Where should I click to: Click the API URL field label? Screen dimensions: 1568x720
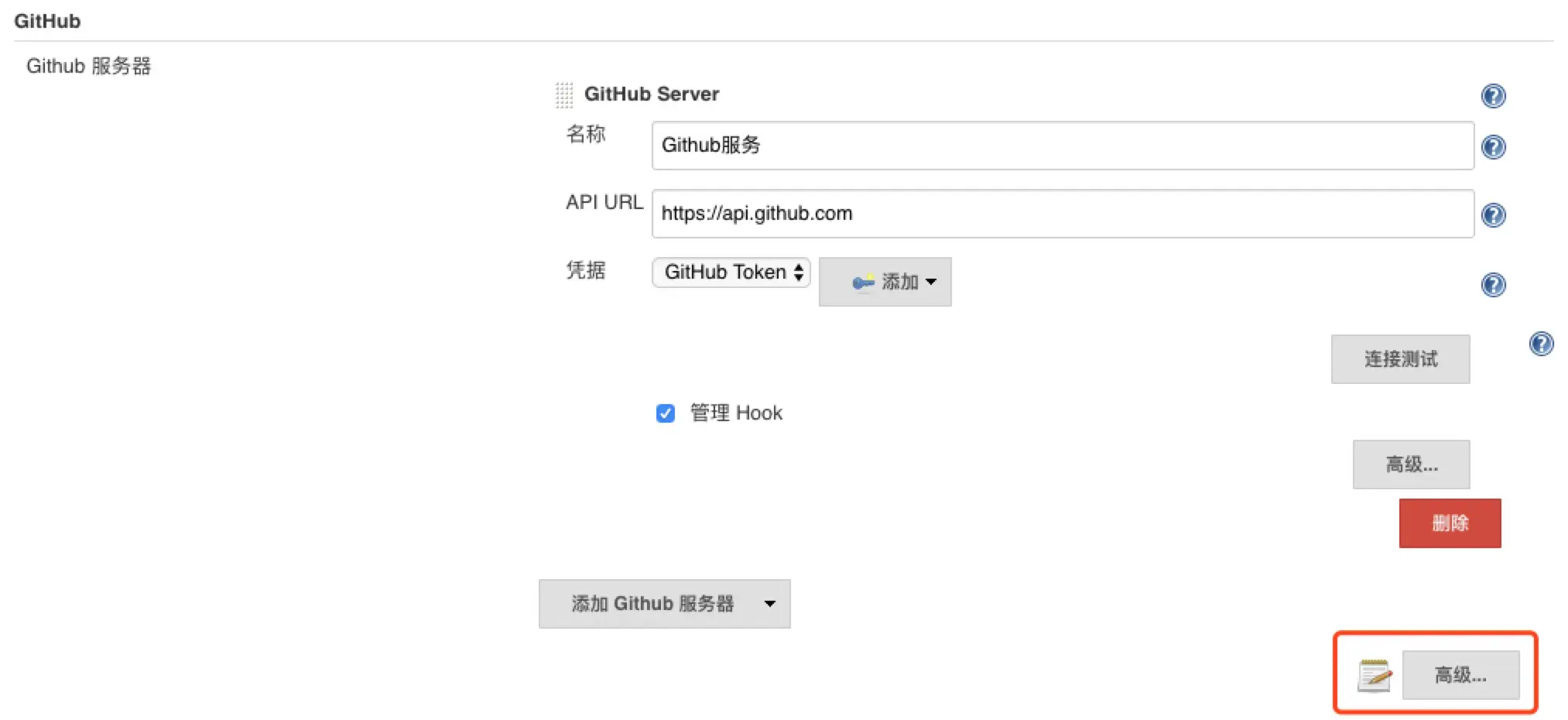click(x=604, y=202)
